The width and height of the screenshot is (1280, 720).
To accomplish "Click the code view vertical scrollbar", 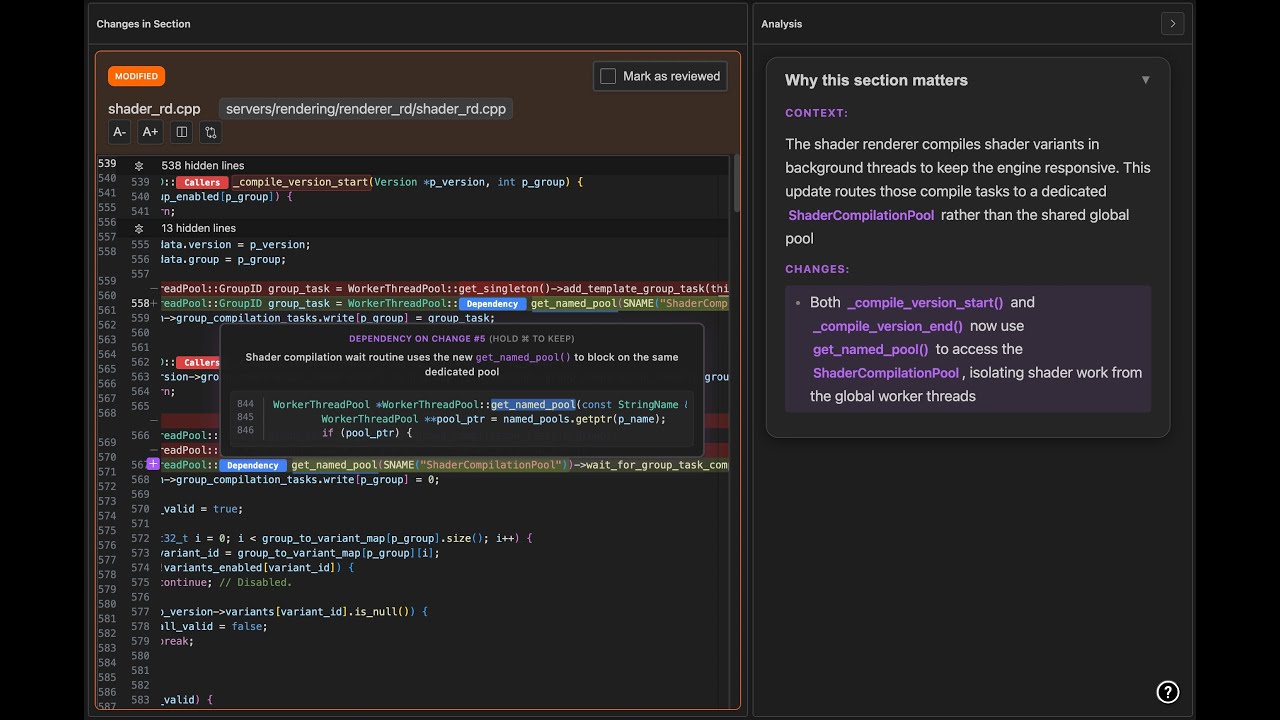I will (736, 185).
